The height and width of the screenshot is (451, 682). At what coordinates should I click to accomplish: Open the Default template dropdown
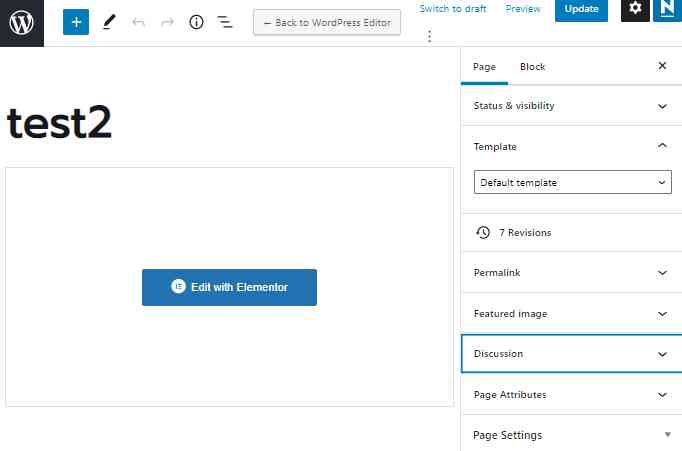click(x=572, y=183)
